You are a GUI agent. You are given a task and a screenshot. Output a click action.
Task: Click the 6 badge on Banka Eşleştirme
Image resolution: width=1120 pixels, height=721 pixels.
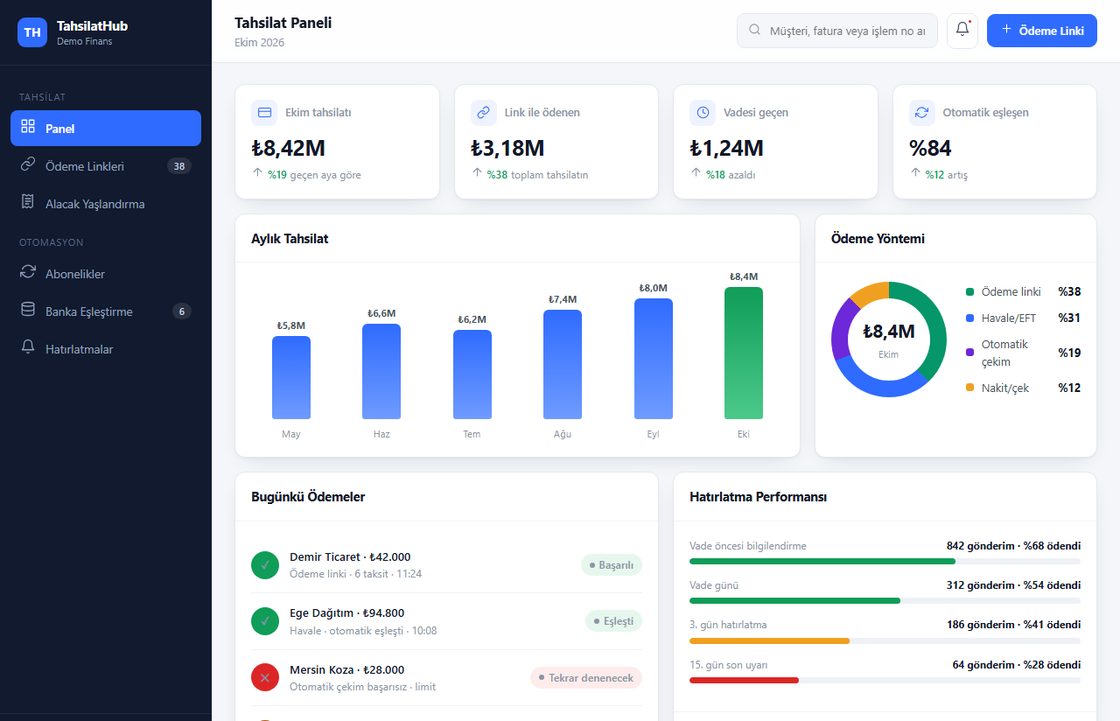pos(182,312)
